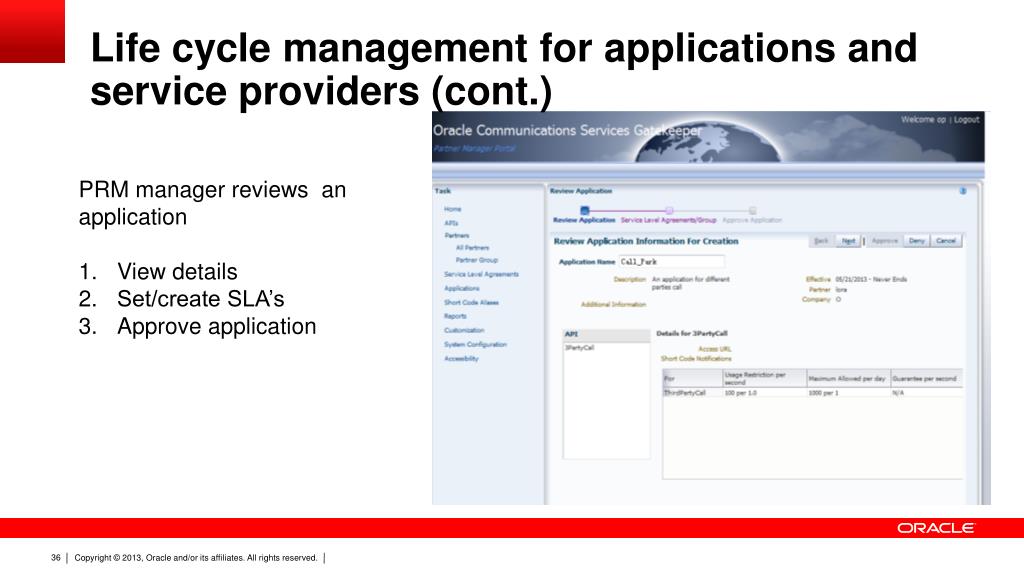Viewport: 1024px width, 576px height.
Task: Open Accessibility in the Task menu
Action: 461,359
